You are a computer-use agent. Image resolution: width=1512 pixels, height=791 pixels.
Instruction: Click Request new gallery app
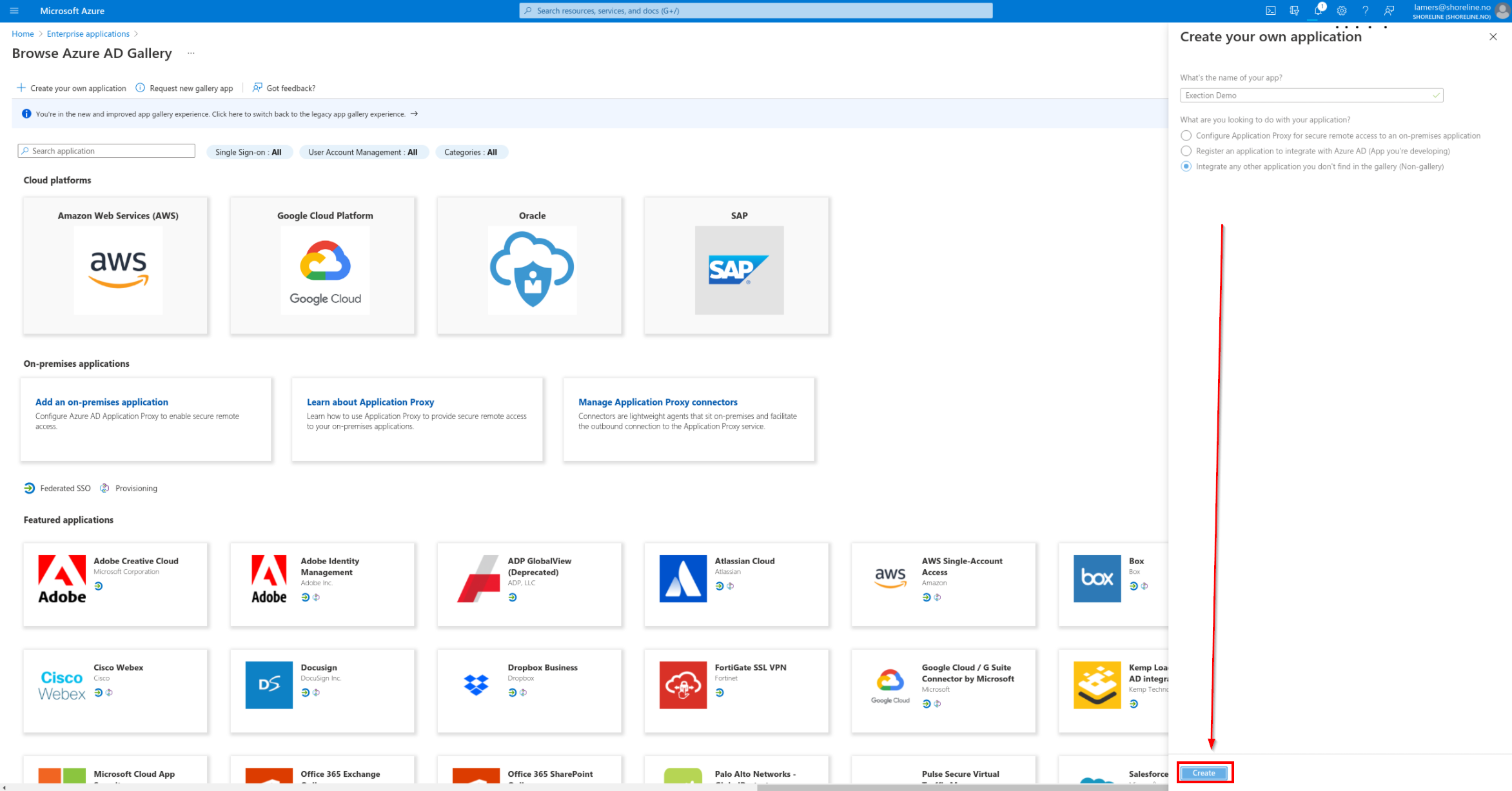point(184,88)
